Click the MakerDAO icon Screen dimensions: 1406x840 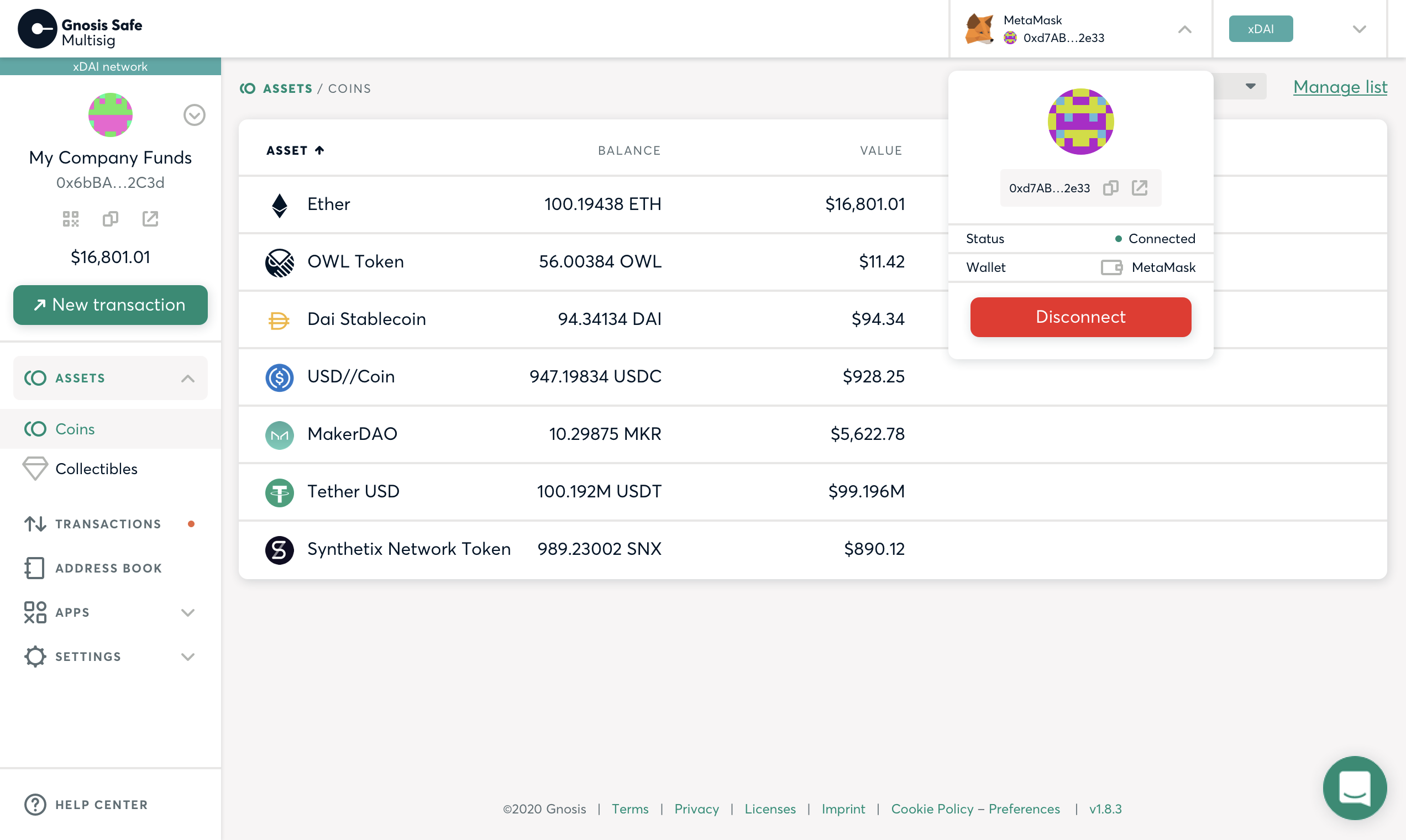tap(280, 435)
